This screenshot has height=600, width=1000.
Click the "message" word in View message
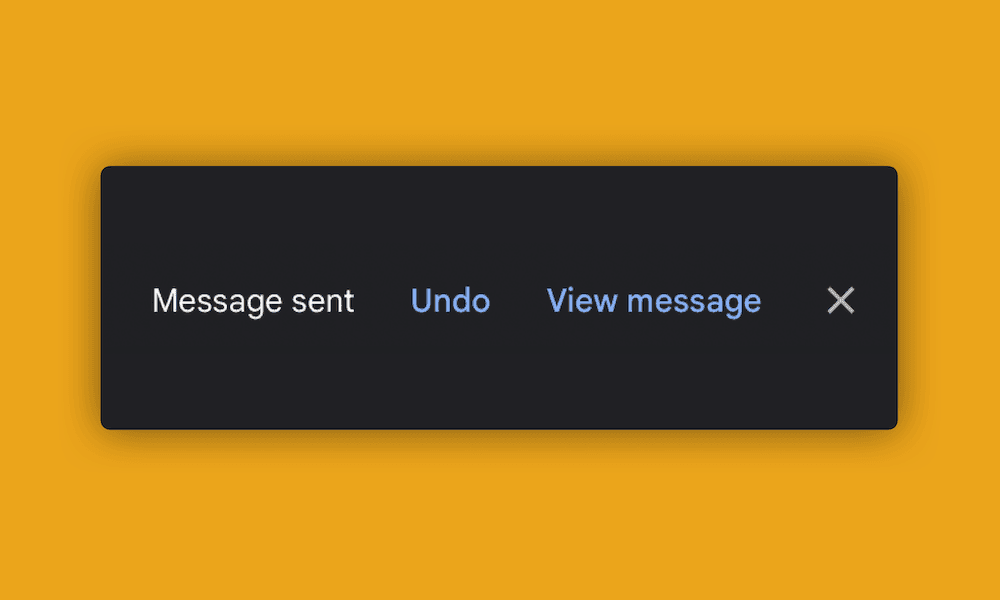click(x=694, y=302)
